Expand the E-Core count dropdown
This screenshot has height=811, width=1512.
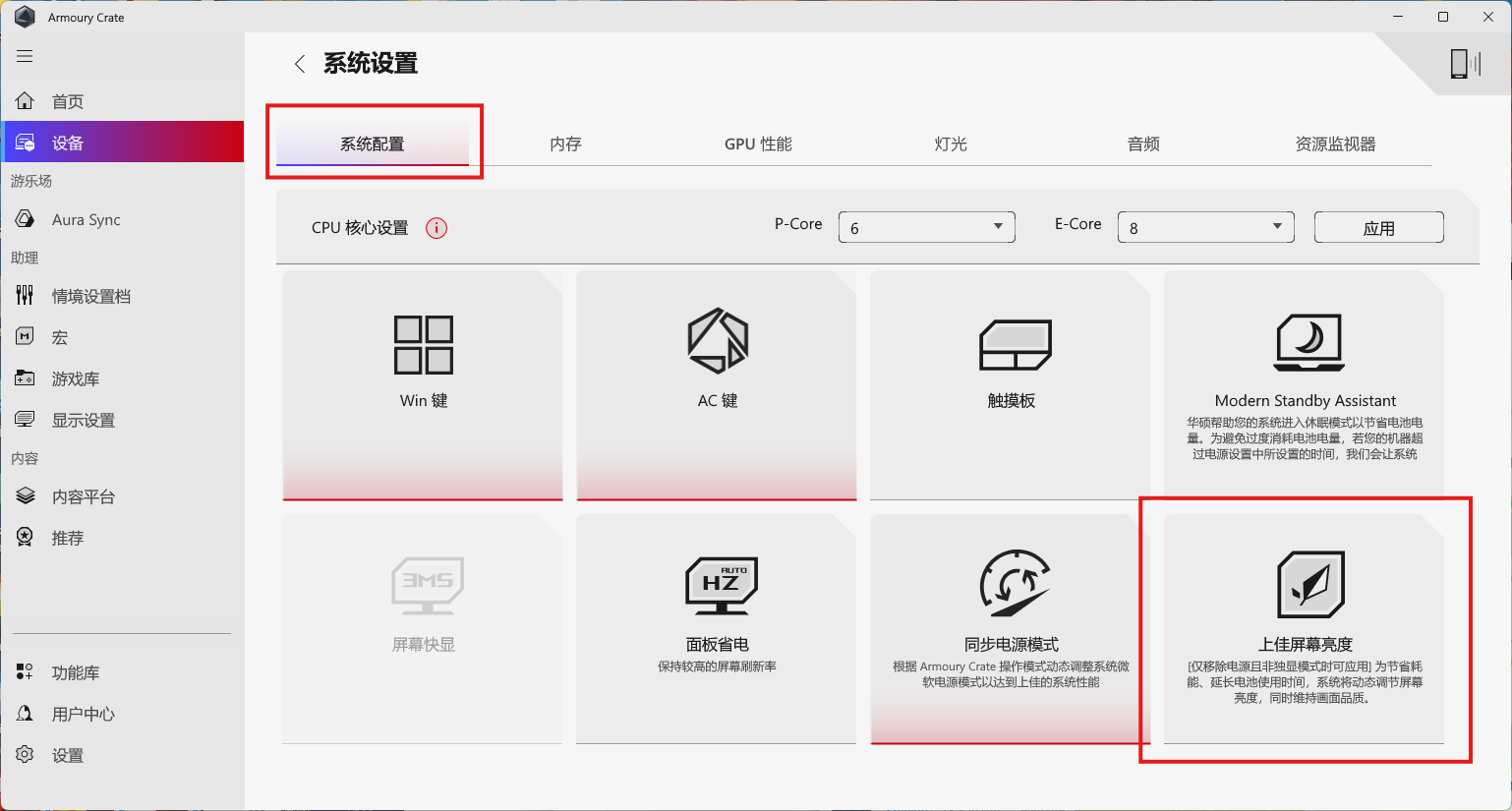pyautogui.click(x=1205, y=228)
